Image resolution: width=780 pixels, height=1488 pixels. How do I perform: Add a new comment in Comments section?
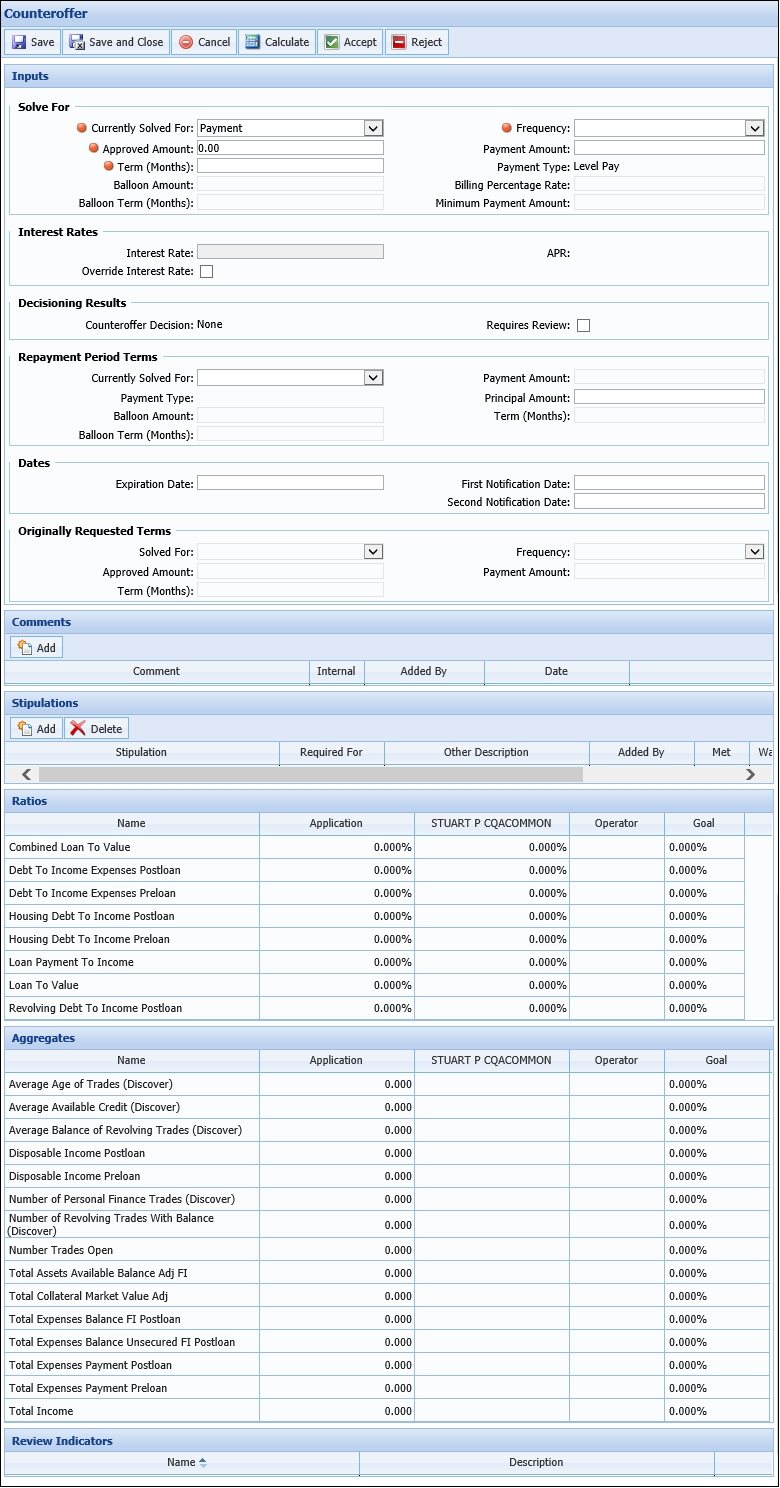37,648
